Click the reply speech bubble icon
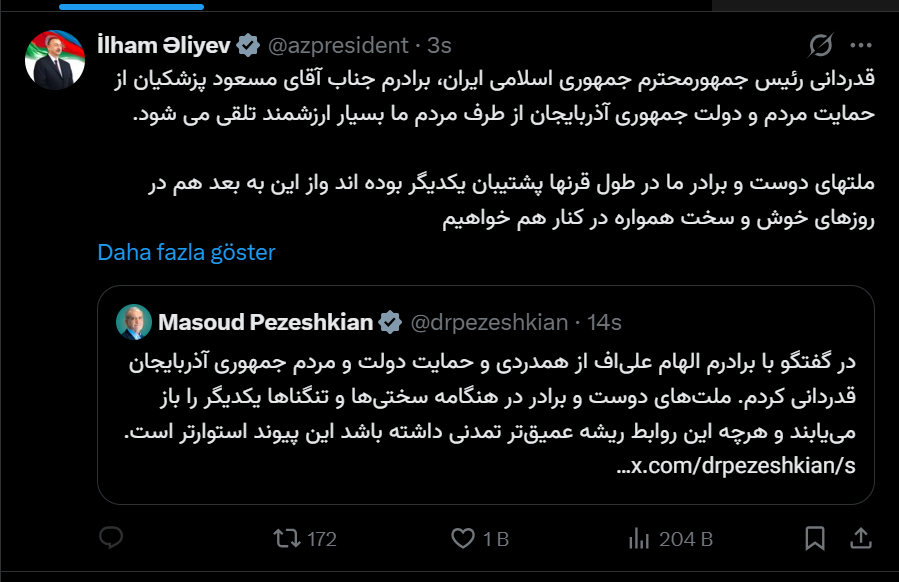899x582 pixels. pyautogui.click(x=110, y=539)
